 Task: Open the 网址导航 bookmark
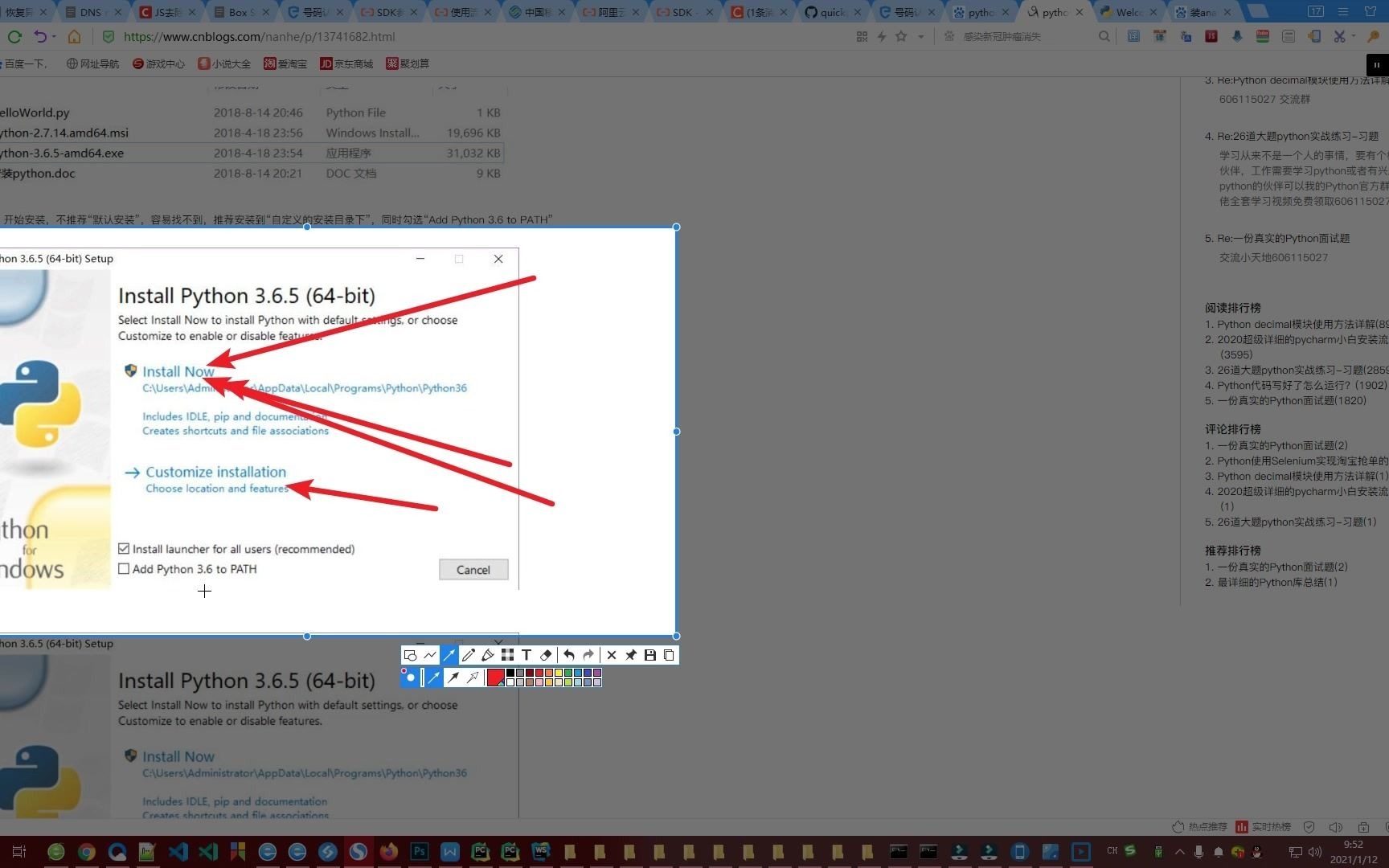(92, 63)
